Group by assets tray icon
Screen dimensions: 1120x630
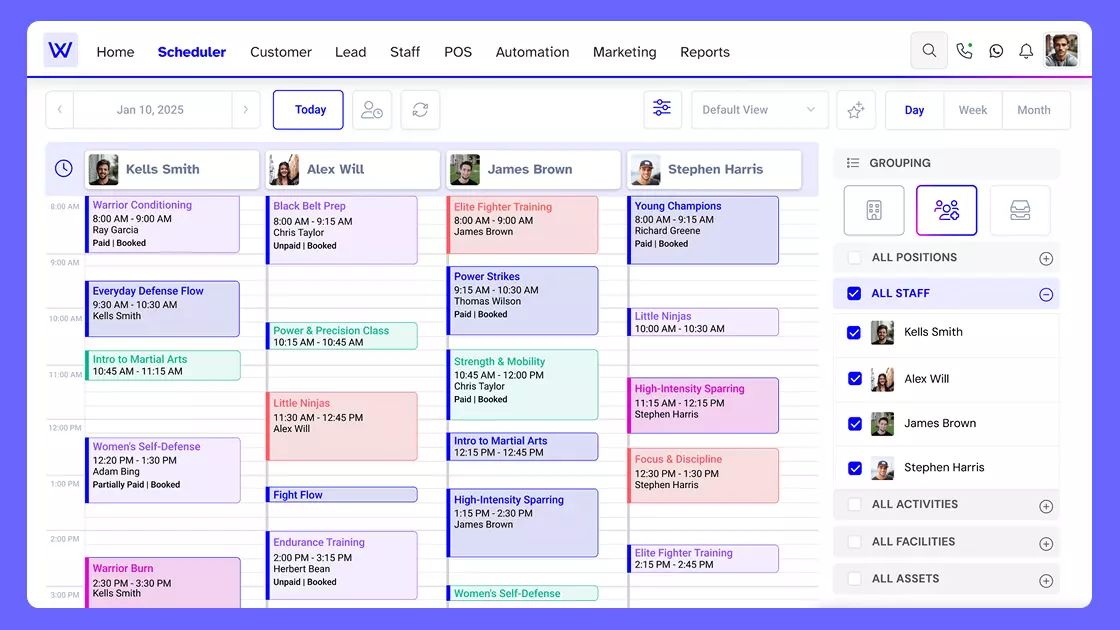click(x=1020, y=210)
